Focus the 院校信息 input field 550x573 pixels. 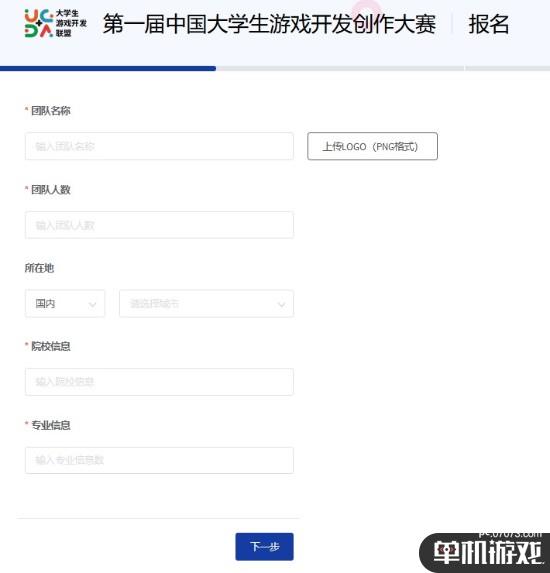coord(159,382)
